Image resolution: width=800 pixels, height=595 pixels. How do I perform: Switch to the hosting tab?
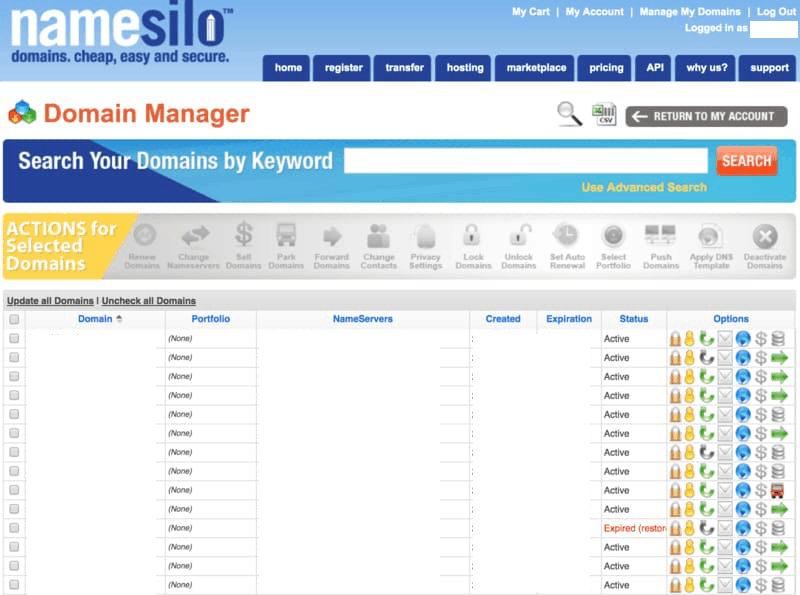(x=464, y=68)
